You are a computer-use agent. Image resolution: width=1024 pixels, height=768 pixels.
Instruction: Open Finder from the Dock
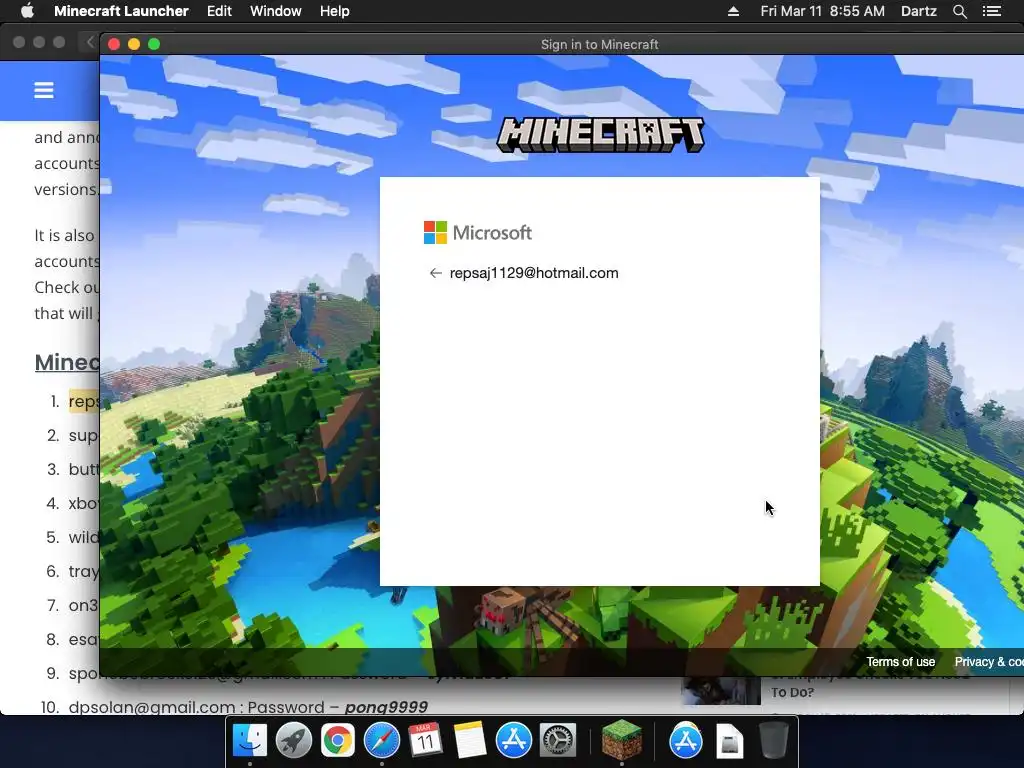coord(249,741)
